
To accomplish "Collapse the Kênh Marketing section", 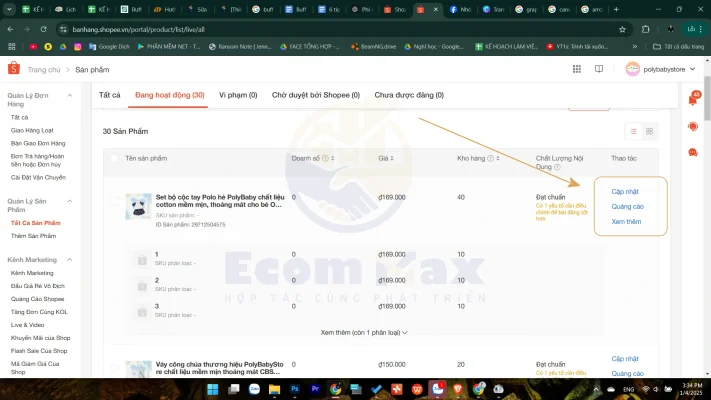I will point(69,260).
